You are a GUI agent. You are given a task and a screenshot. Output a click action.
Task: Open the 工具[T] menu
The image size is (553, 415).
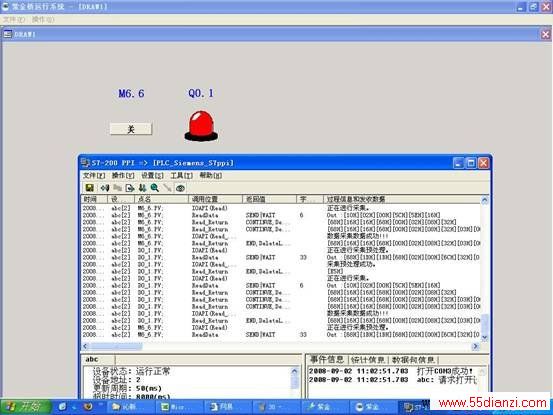pyautogui.click(x=181, y=175)
